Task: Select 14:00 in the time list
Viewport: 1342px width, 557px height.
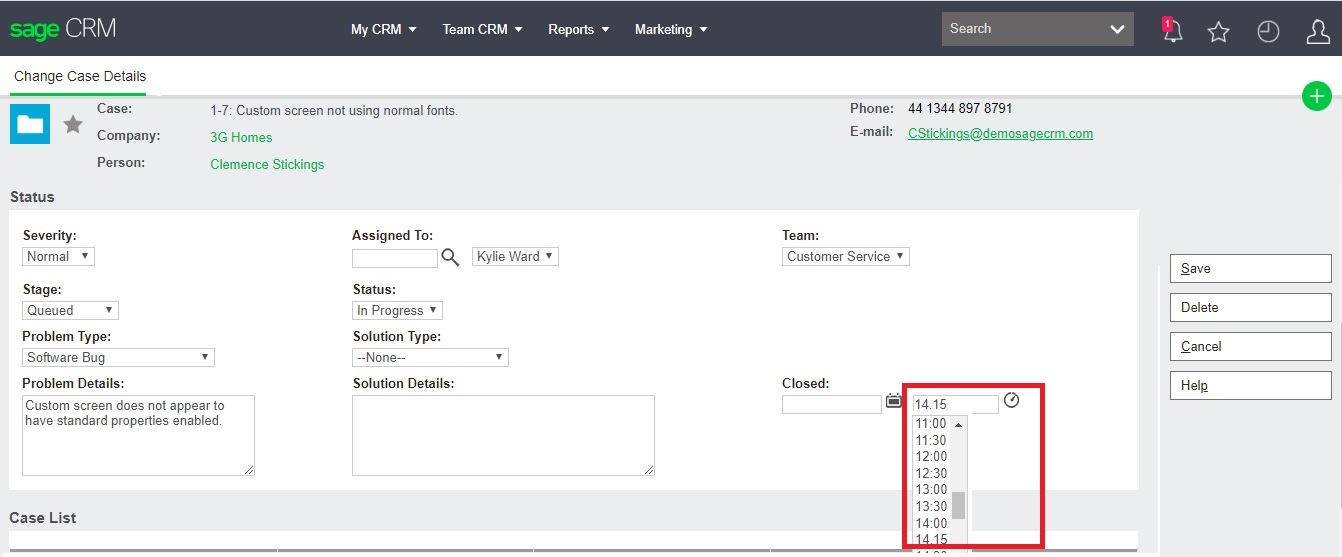Action: click(x=931, y=523)
